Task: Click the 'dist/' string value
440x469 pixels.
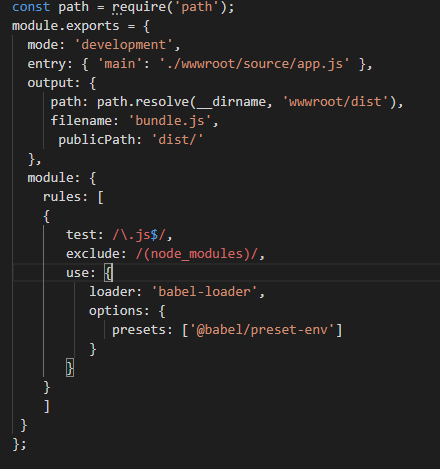Action: [177, 140]
